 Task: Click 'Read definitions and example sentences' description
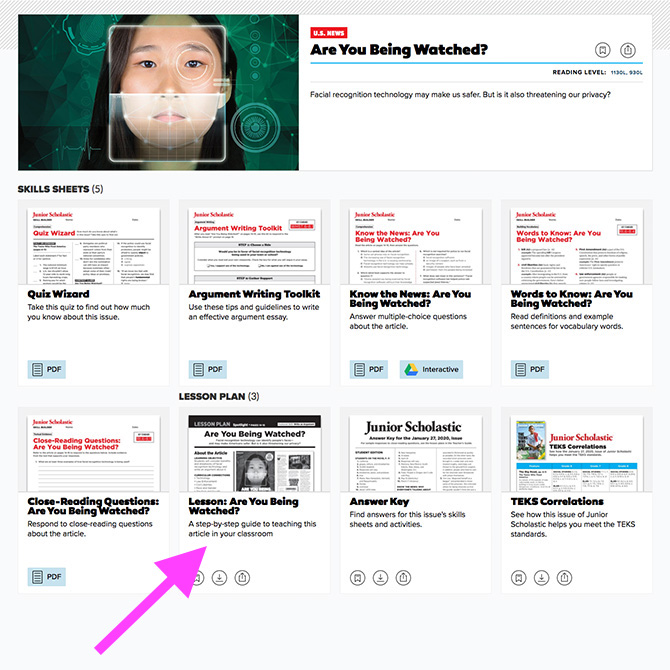[x=567, y=321]
